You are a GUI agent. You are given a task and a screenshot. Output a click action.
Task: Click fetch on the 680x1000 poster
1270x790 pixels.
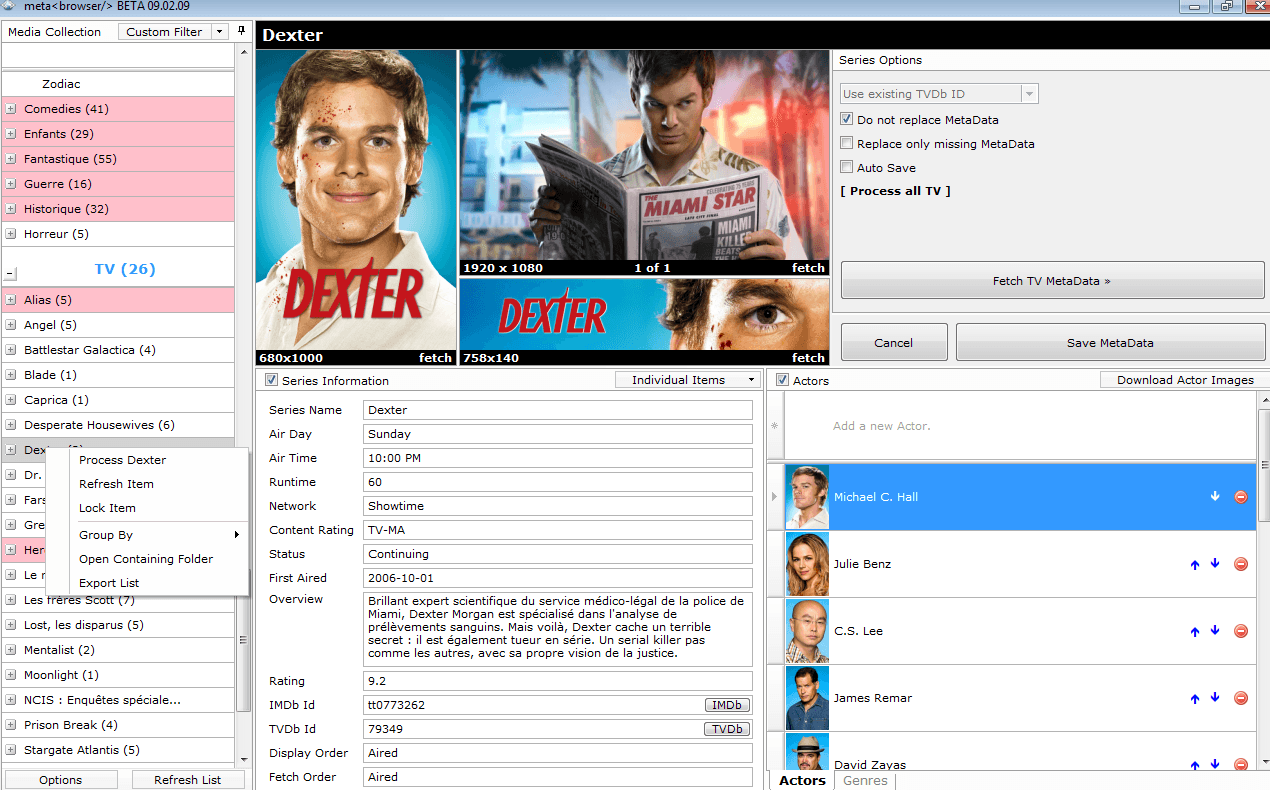click(435, 358)
